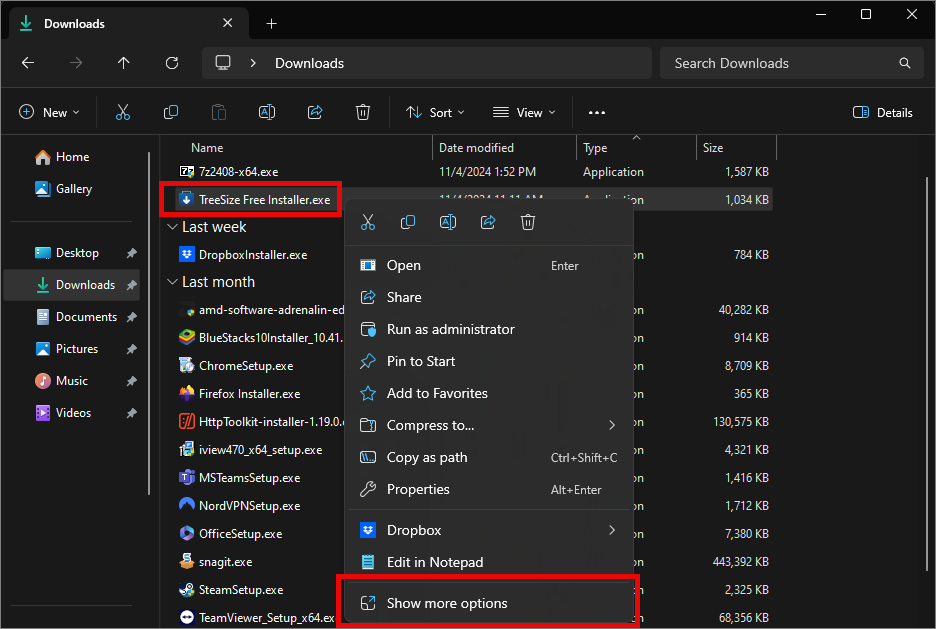This screenshot has width=936, height=629.
Task: Open the See more ellipsis menu
Action: point(597,112)
